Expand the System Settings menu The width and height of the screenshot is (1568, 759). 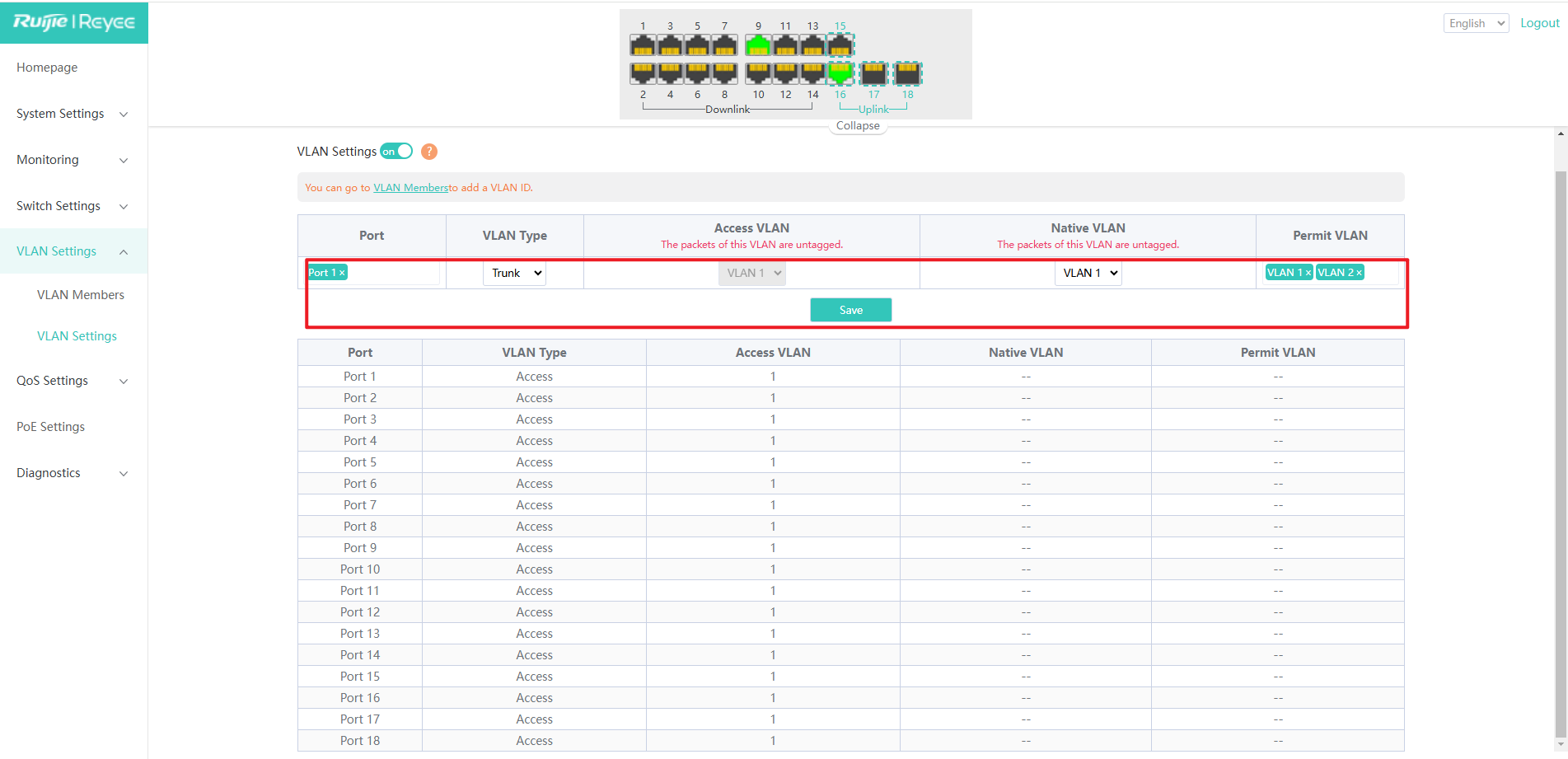click(x=73, y=114)
